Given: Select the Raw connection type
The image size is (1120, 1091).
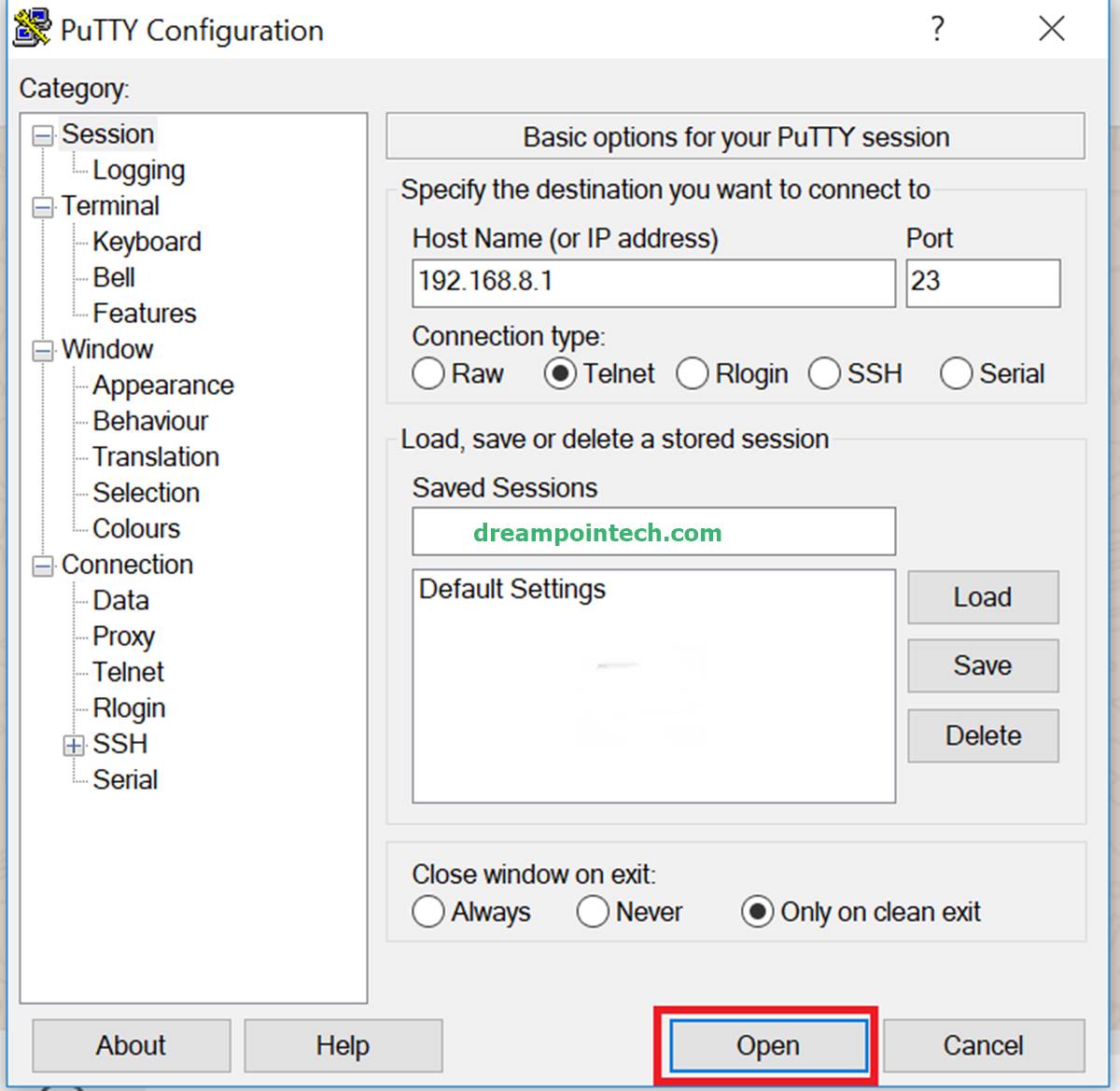Looking at the screenshot, I should [x=428, y=373].
